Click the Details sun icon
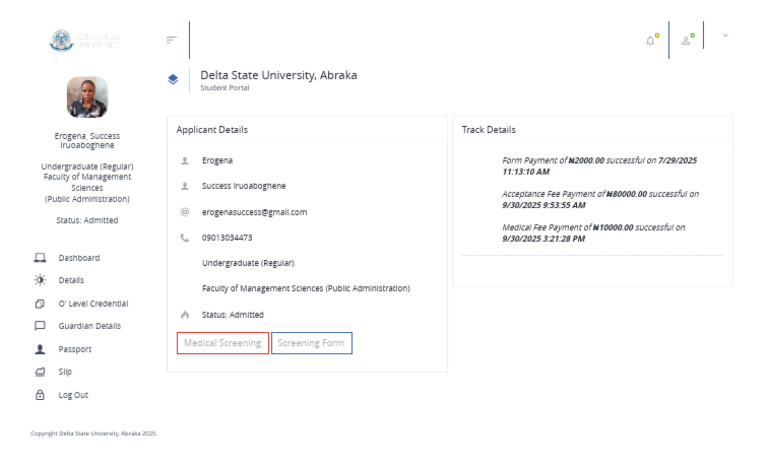The width and height of the screenshot is (768, 466). pos(40,280)
